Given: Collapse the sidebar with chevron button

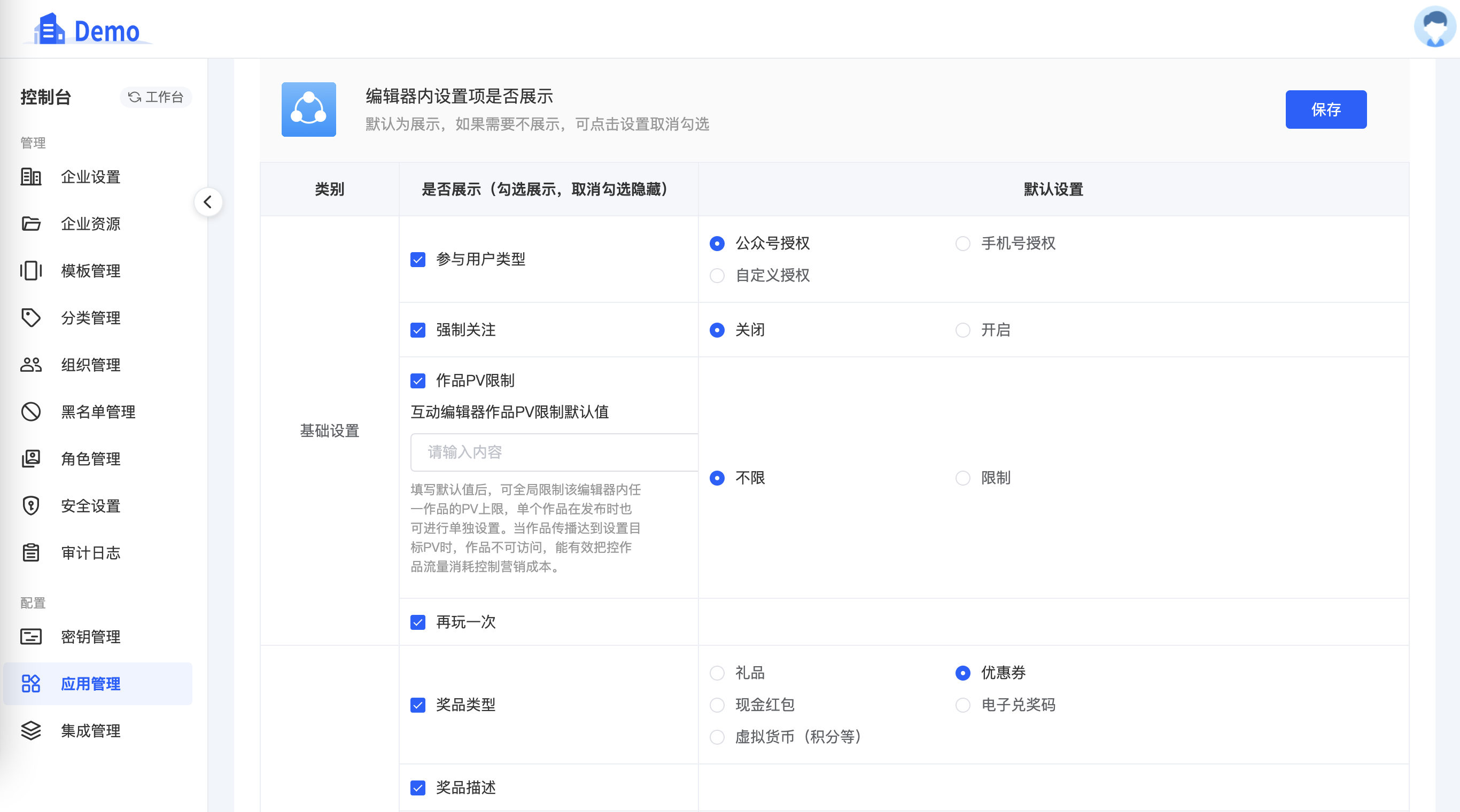Looking at the screenshot, I should [x=208, y=202].
